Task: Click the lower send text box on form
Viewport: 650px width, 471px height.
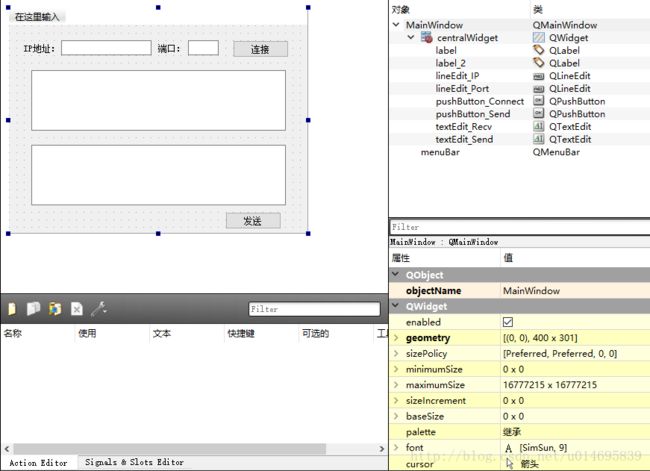Action: [158, 175]
